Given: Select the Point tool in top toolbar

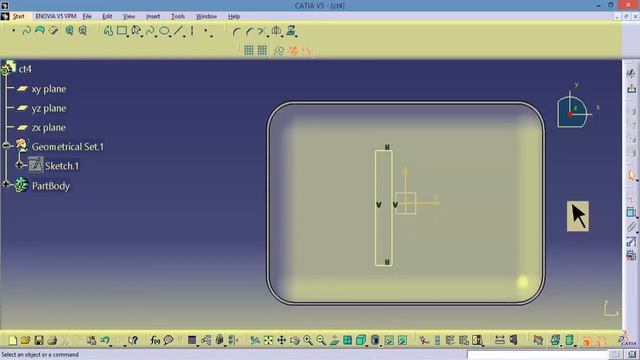Looking at the screenshot, I should [13, 31].
